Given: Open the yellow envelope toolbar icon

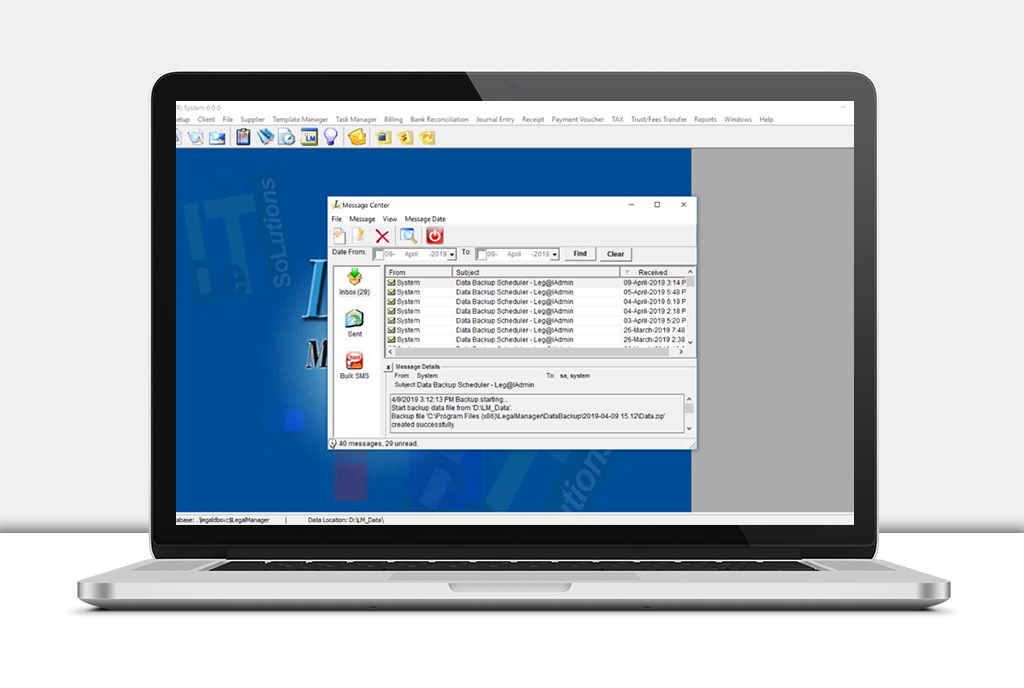Looking at the screenshot, I should 356,137.
